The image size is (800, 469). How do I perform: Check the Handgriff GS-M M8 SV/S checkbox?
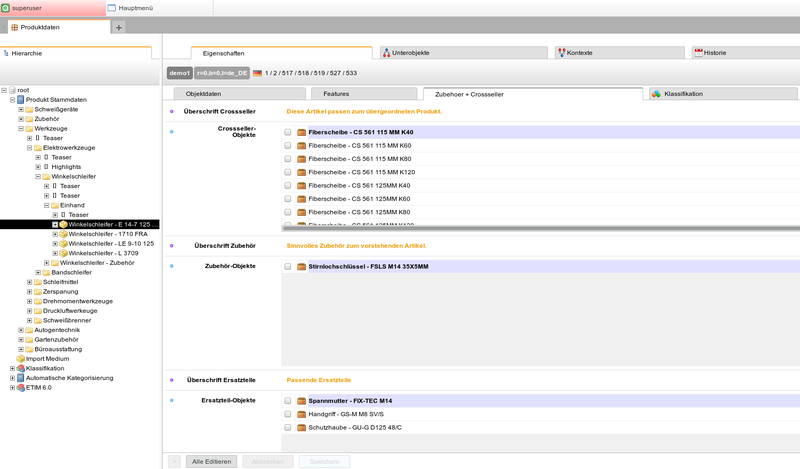[x=288, y=414]
